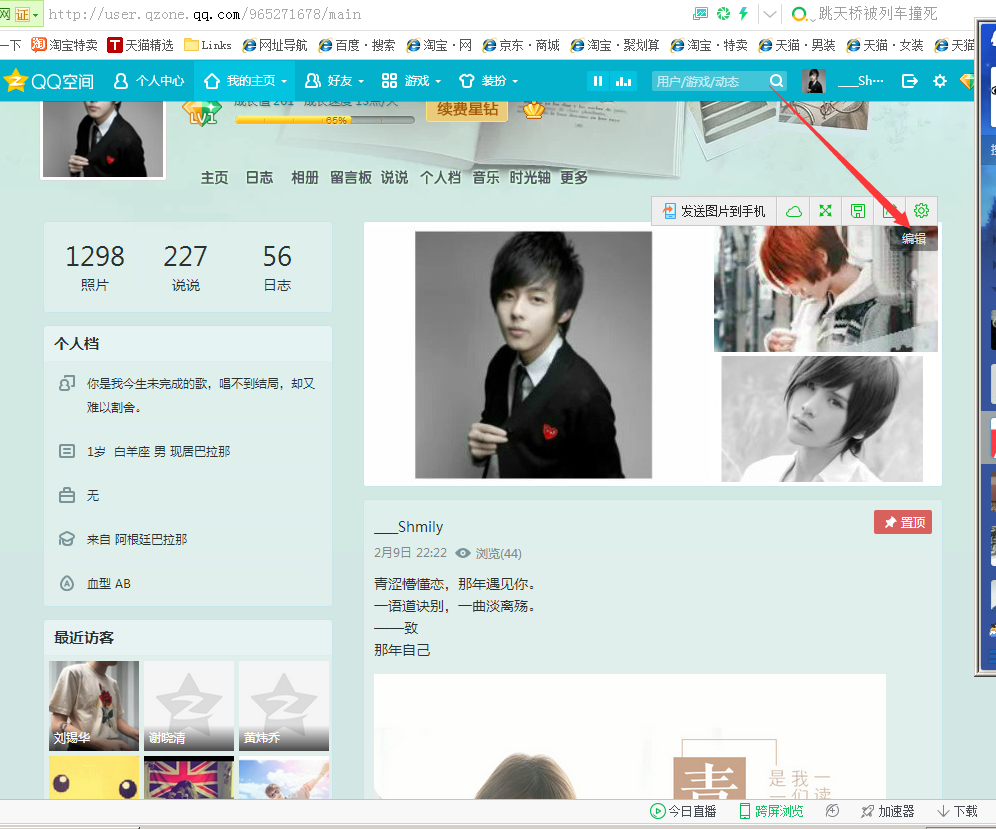996x829 pixels.
Task: Open the music equalizer bars icon
Action: [x=624, y=81]
